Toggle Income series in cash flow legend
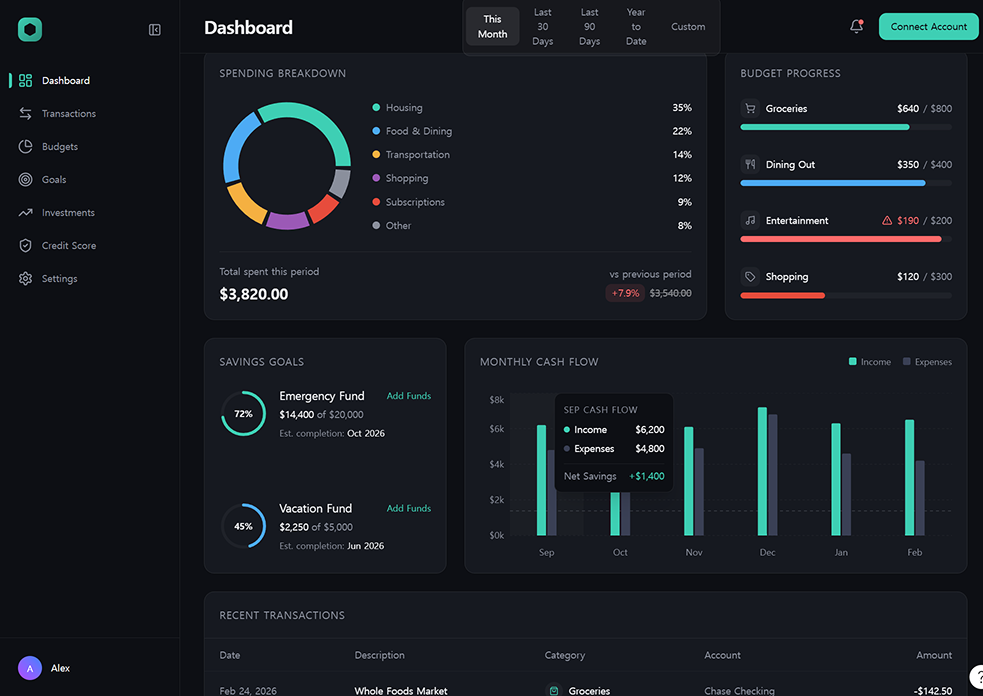This screenshot has width=983, height=696. [870, 362]
